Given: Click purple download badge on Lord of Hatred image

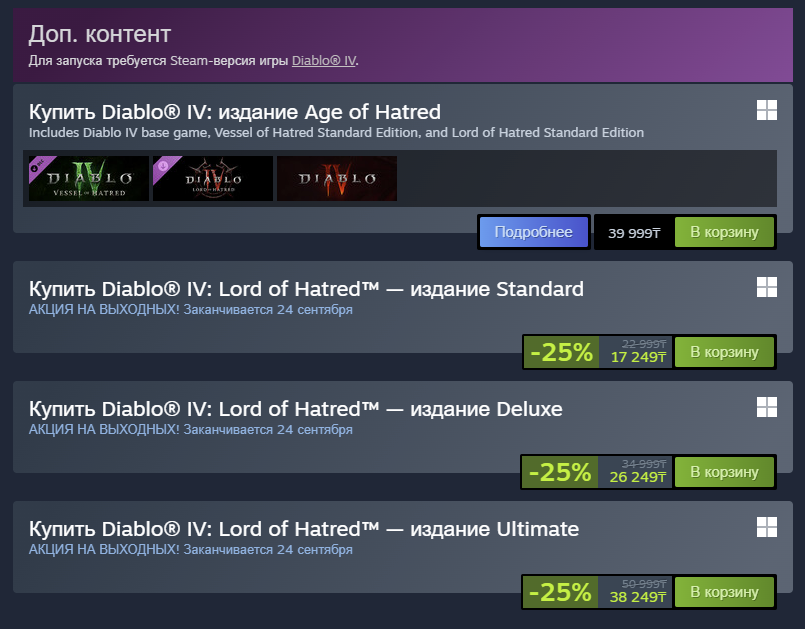Looking at the screenshot, I should 164,166.
